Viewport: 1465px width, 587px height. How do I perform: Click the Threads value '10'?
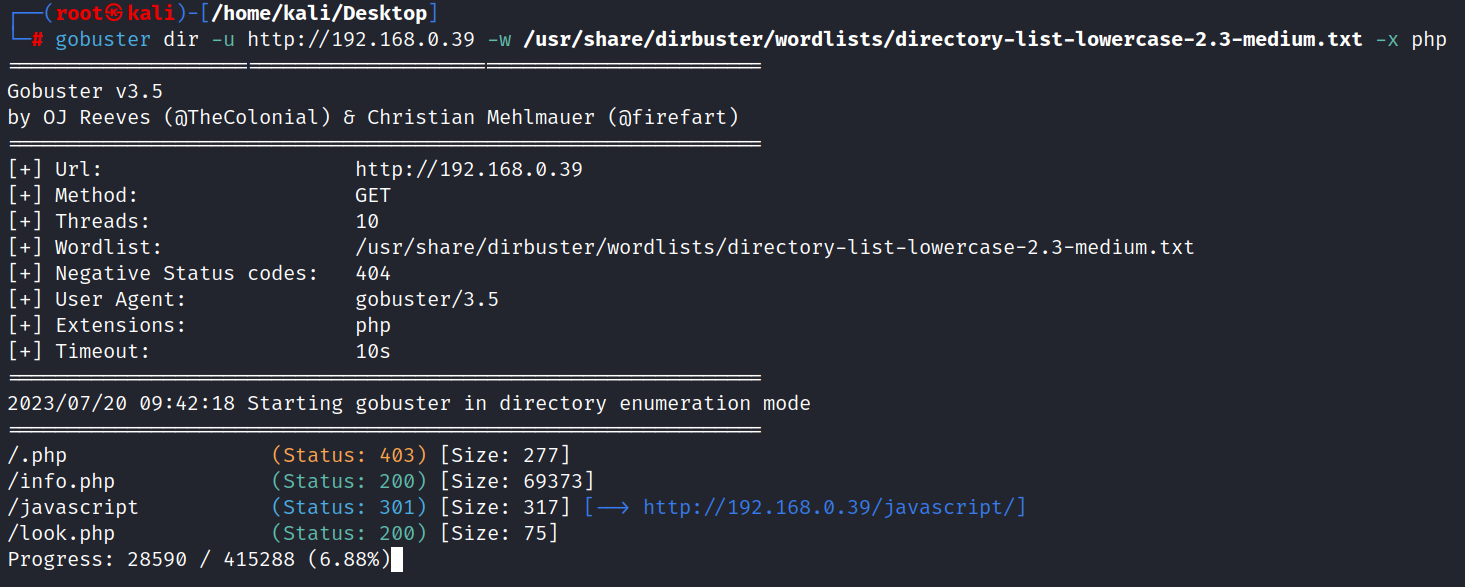click(367, 221)
